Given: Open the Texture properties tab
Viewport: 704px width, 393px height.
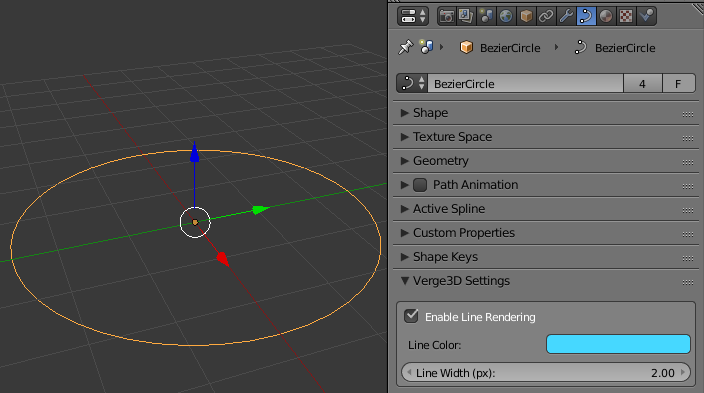Looking at the screenshot, I should 625,16.
